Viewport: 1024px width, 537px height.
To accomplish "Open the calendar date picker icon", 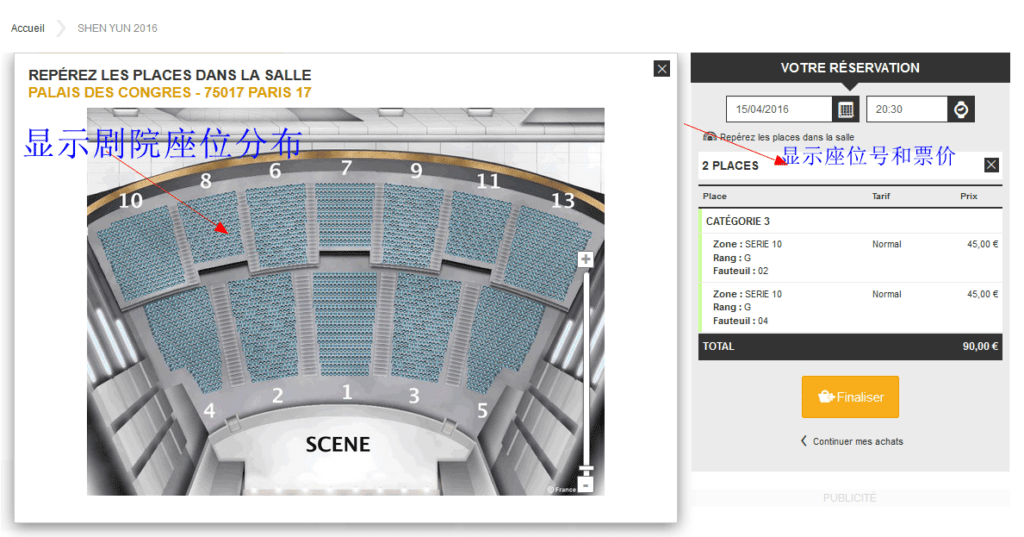I will tap(846, 109).
